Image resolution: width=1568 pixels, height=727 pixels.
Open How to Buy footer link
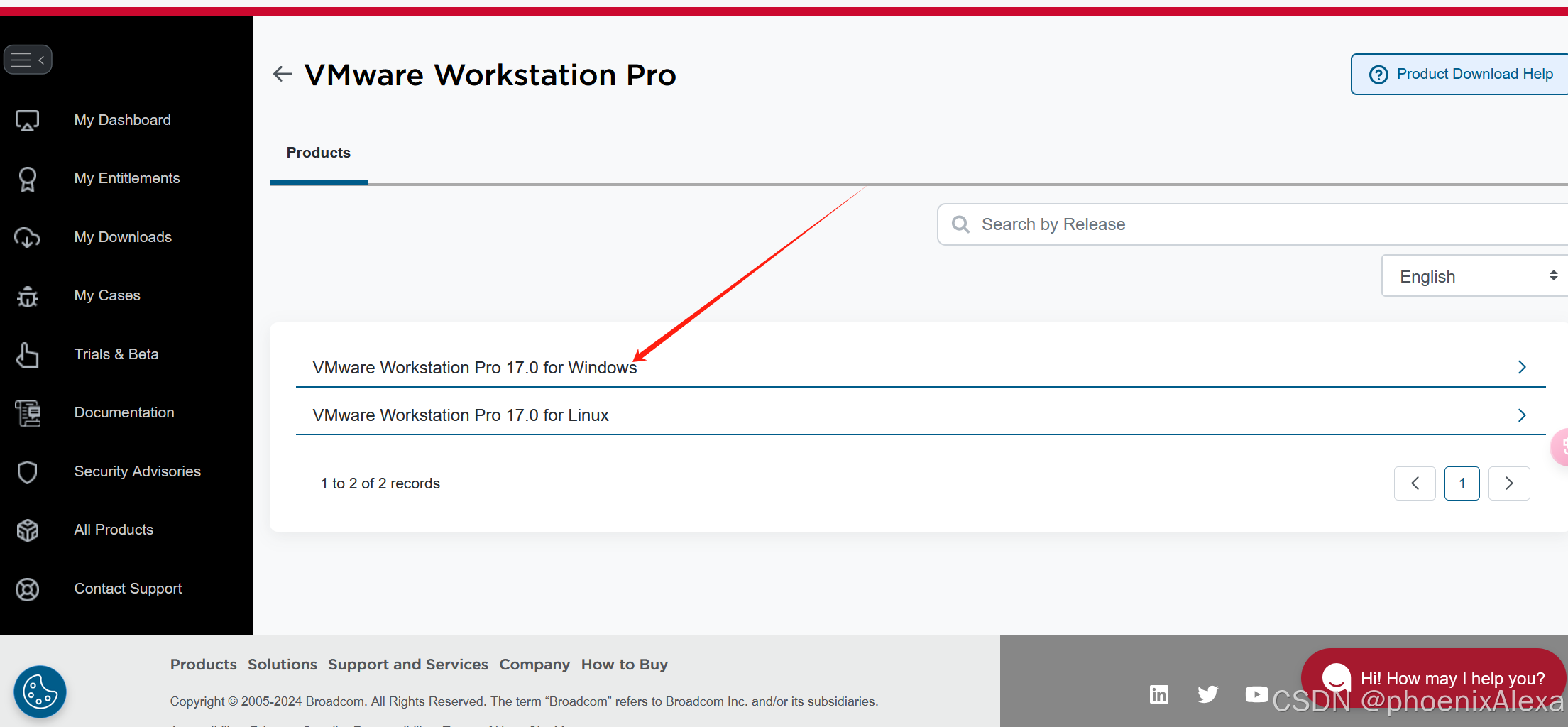625,665
